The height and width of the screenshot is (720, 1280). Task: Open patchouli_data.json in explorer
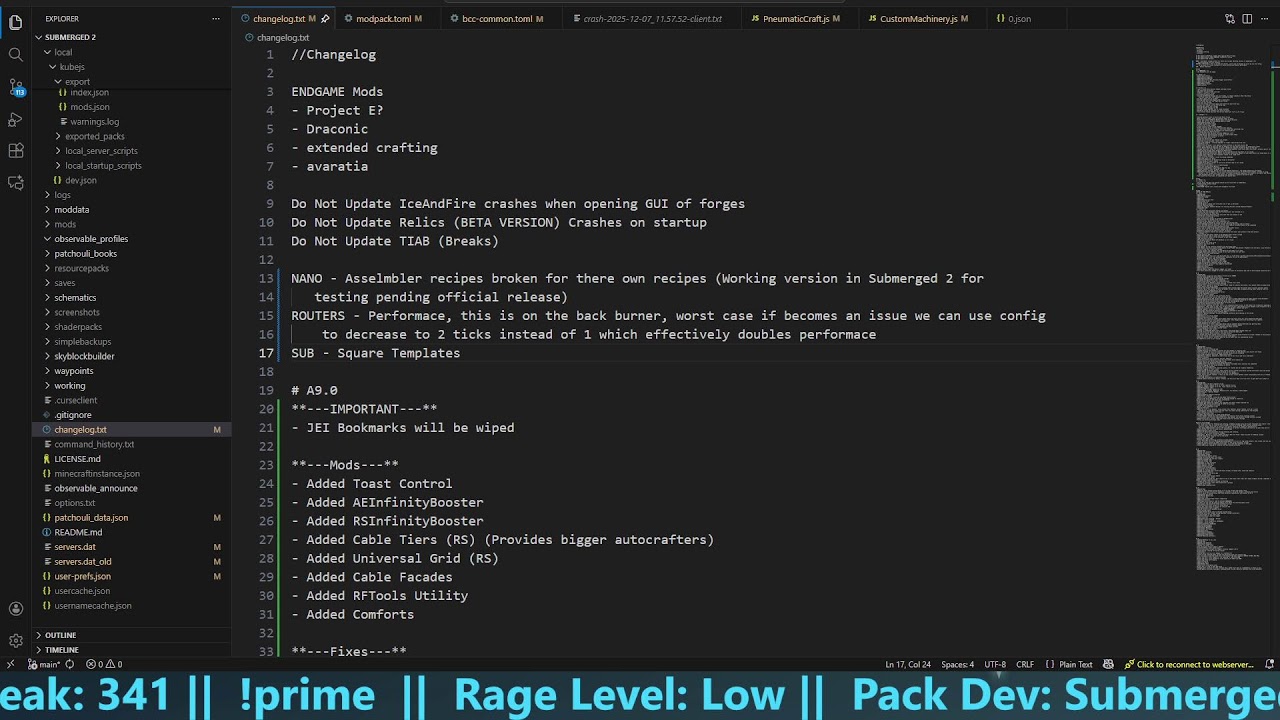pos(133,518)
